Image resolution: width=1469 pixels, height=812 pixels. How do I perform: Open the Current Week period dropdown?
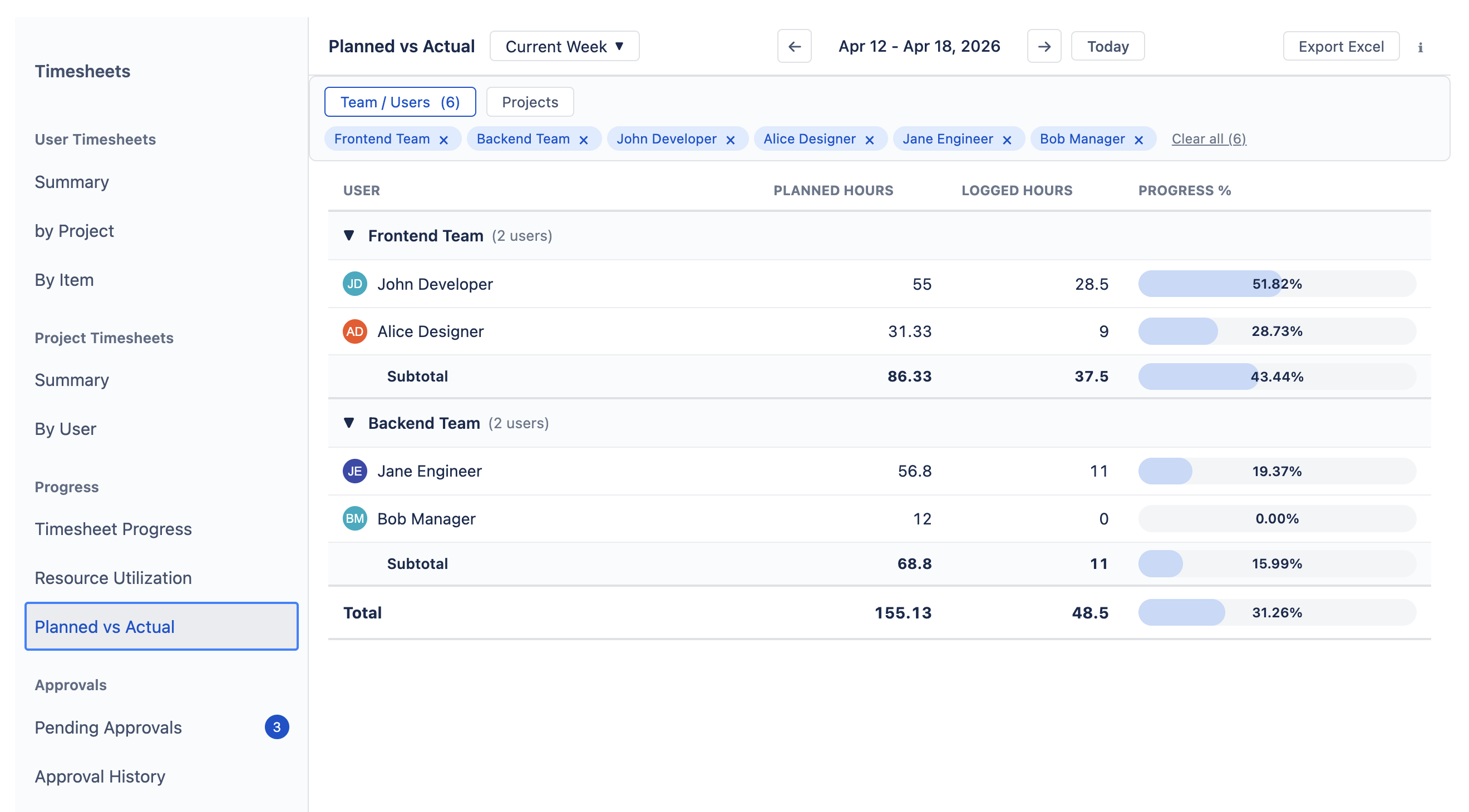point(564,46)
